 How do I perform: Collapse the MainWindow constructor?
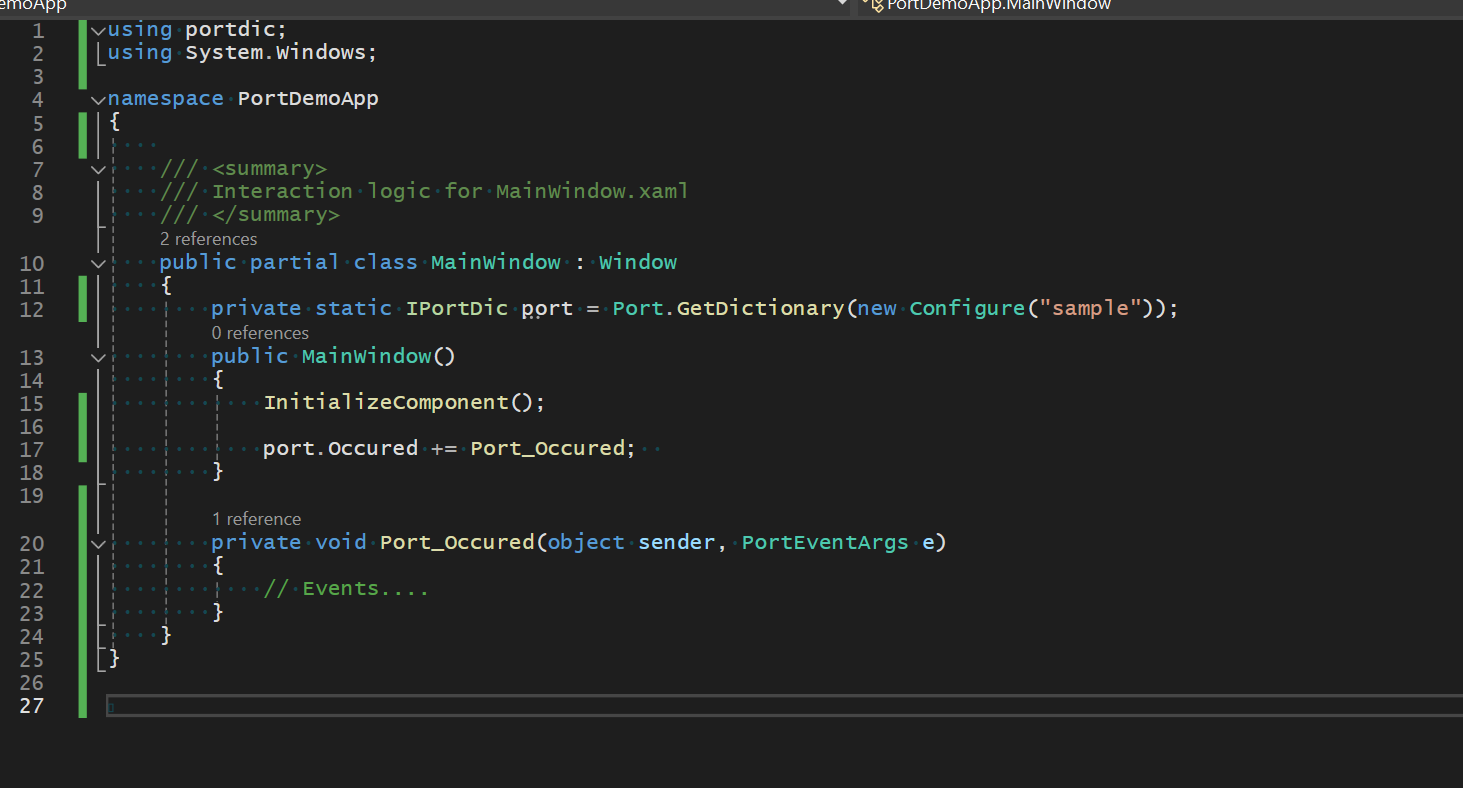[x=97, y=356]
